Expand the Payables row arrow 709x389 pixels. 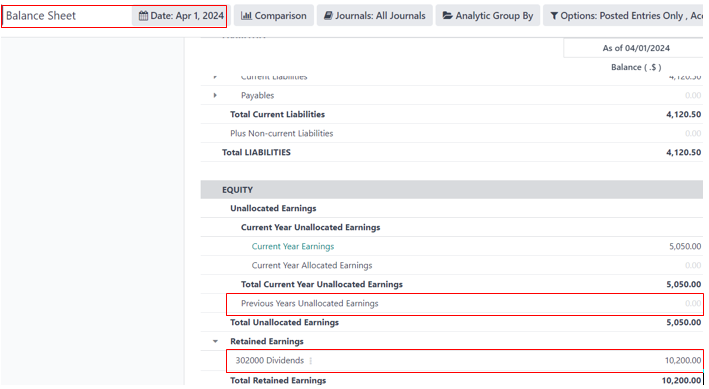pos(215,95)
